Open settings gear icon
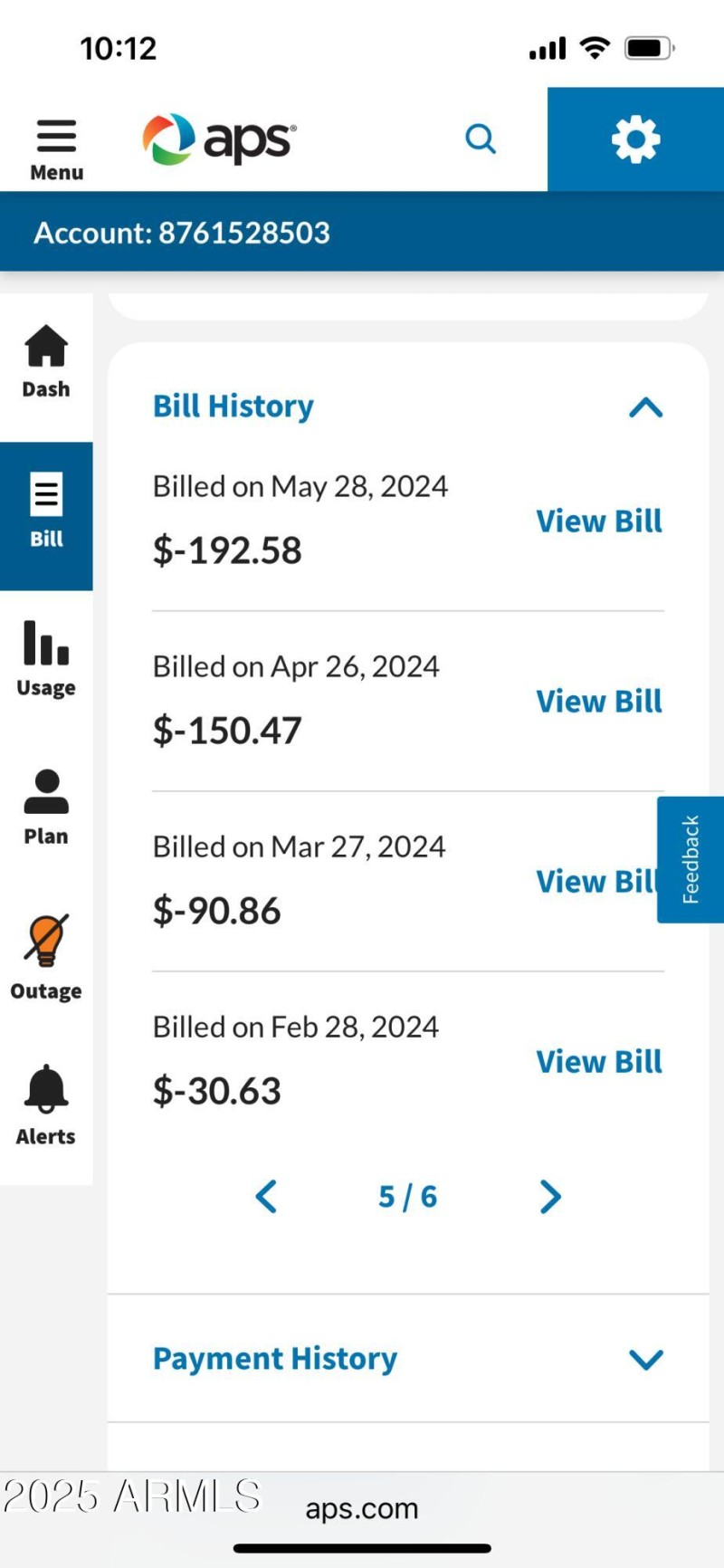Screen dimensions: 724x1568 (635, 139)
